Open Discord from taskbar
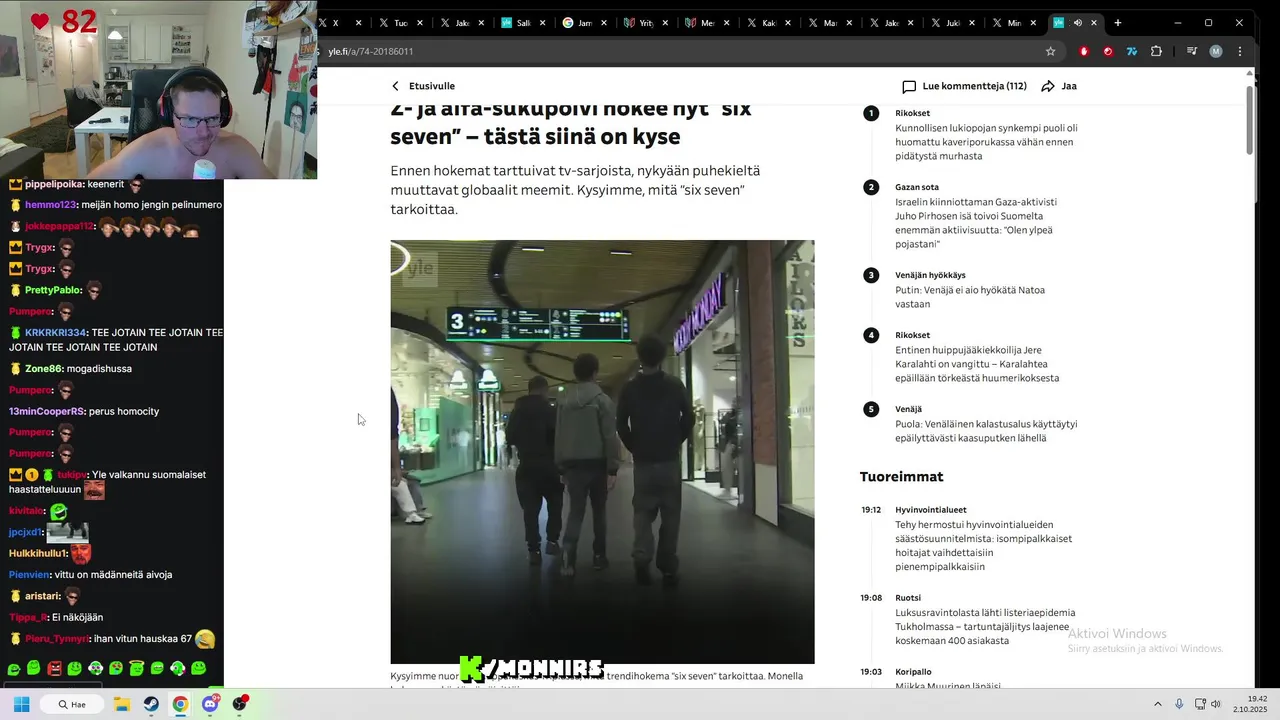Image resolution: width=1280 pixels, height=720 pixels. pos(210,704)
